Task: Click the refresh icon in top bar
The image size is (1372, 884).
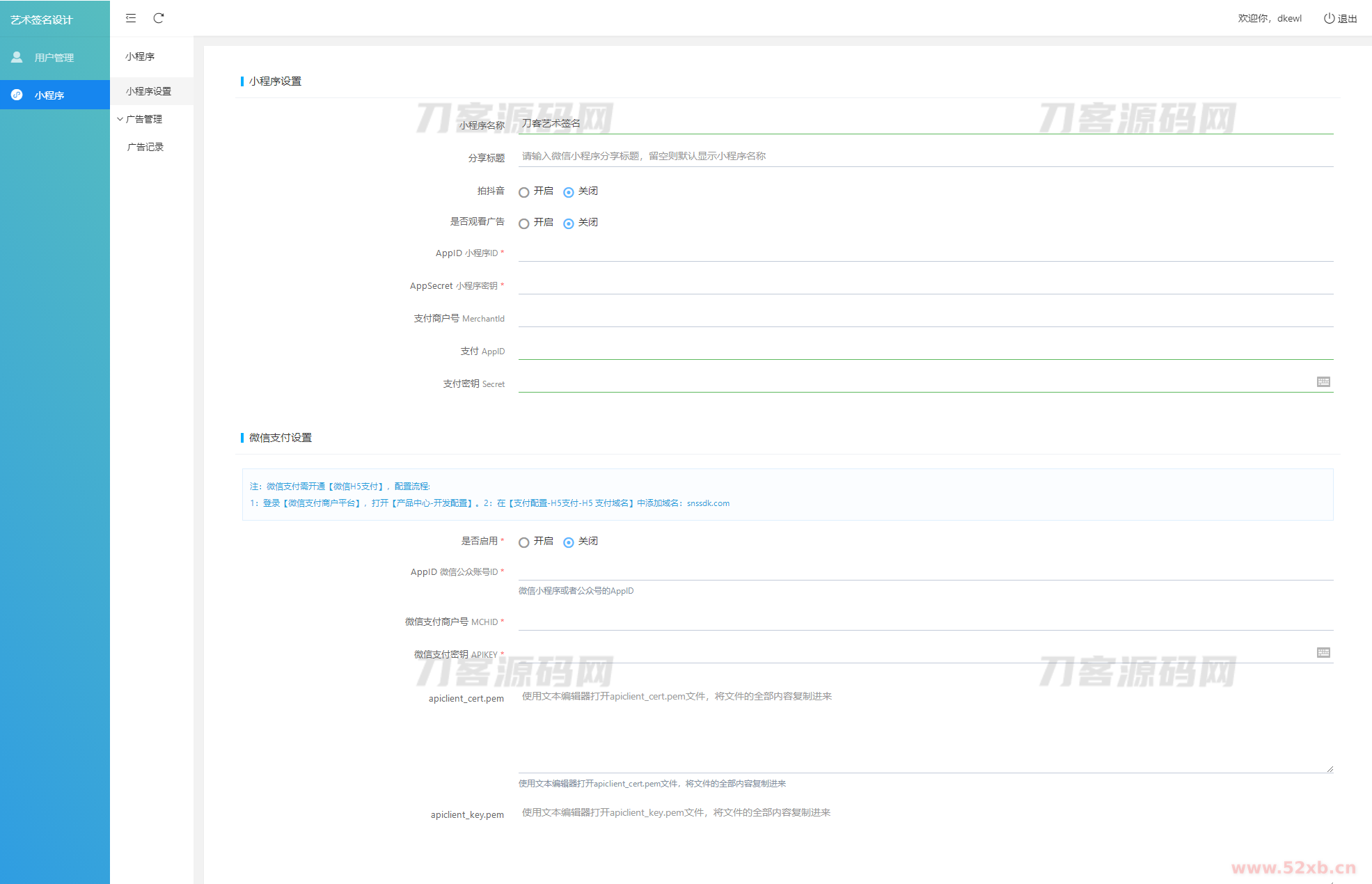Action: click(x=159, y=18)
